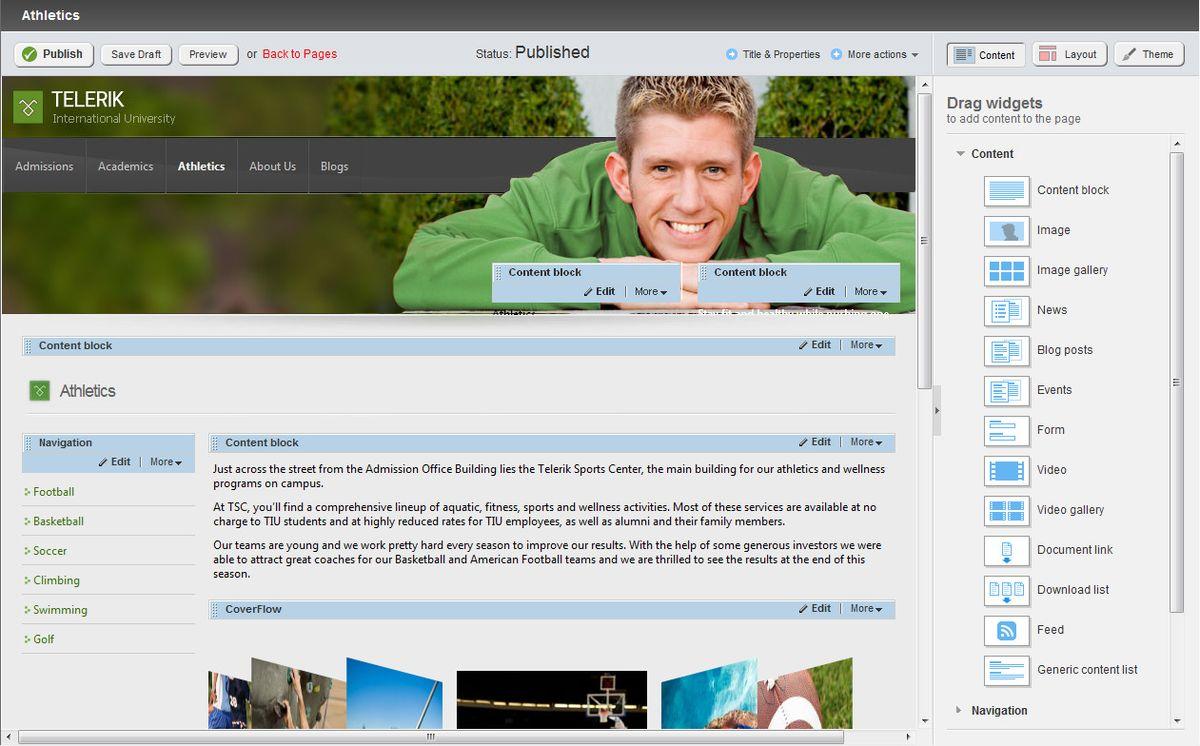Open the Football link
The height and width of the screenshot is (746, 1200).
(x=54, y=492)
